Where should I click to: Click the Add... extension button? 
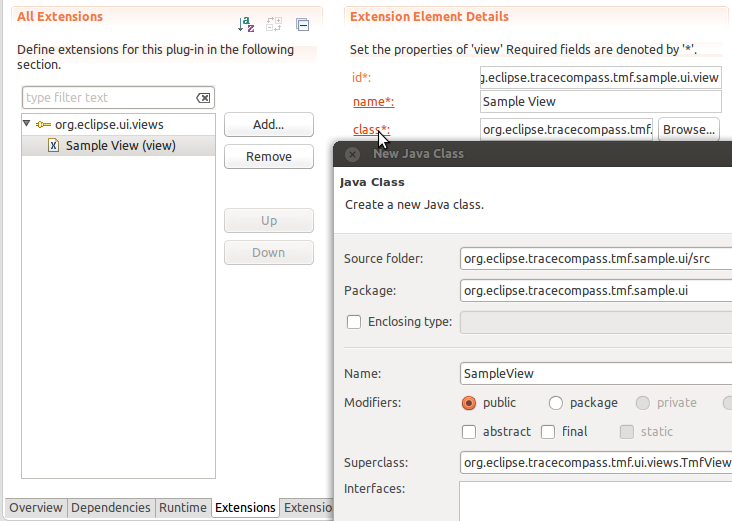click(x=268, y=125)
